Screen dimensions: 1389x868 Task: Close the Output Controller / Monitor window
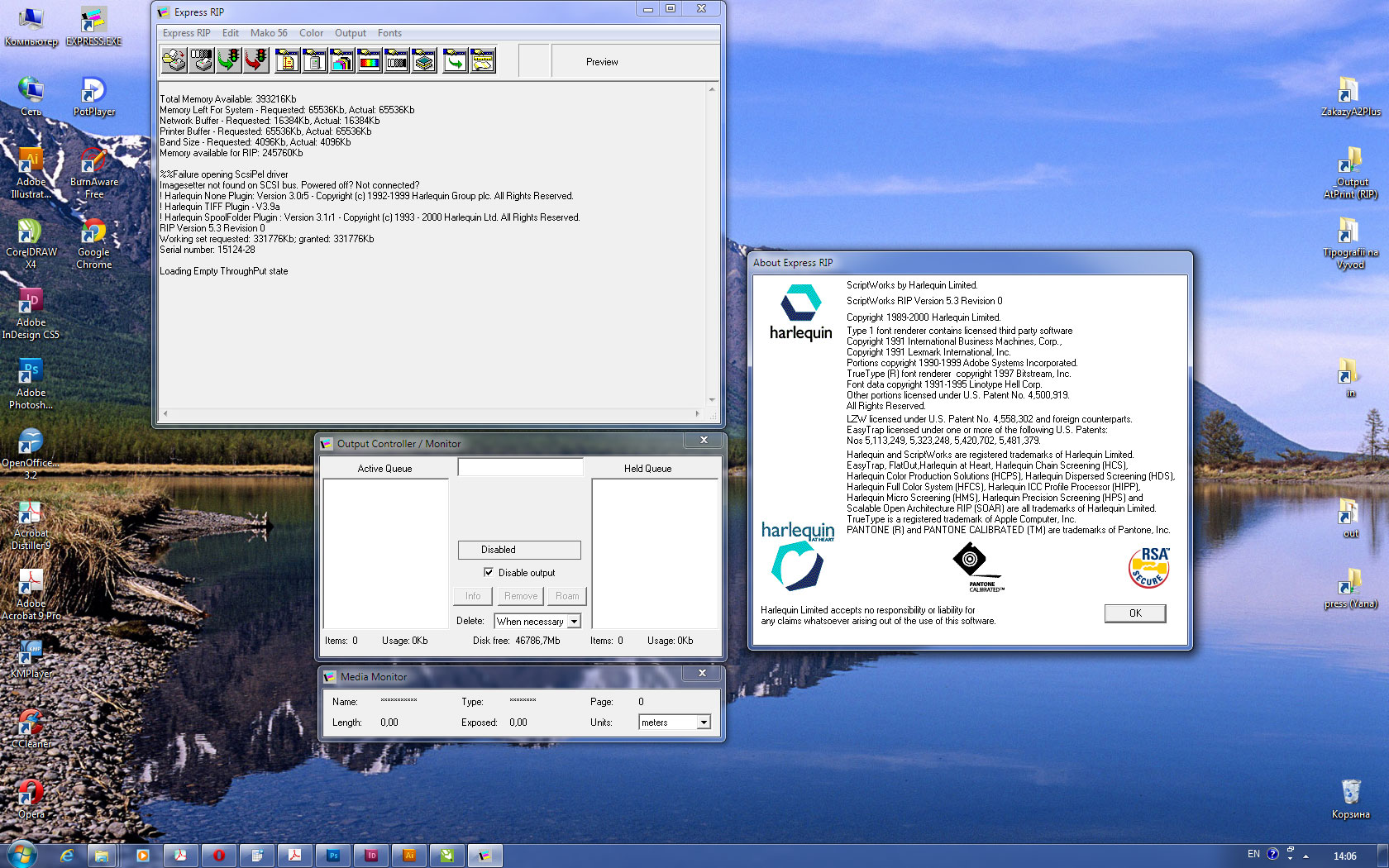coord(704,441)
